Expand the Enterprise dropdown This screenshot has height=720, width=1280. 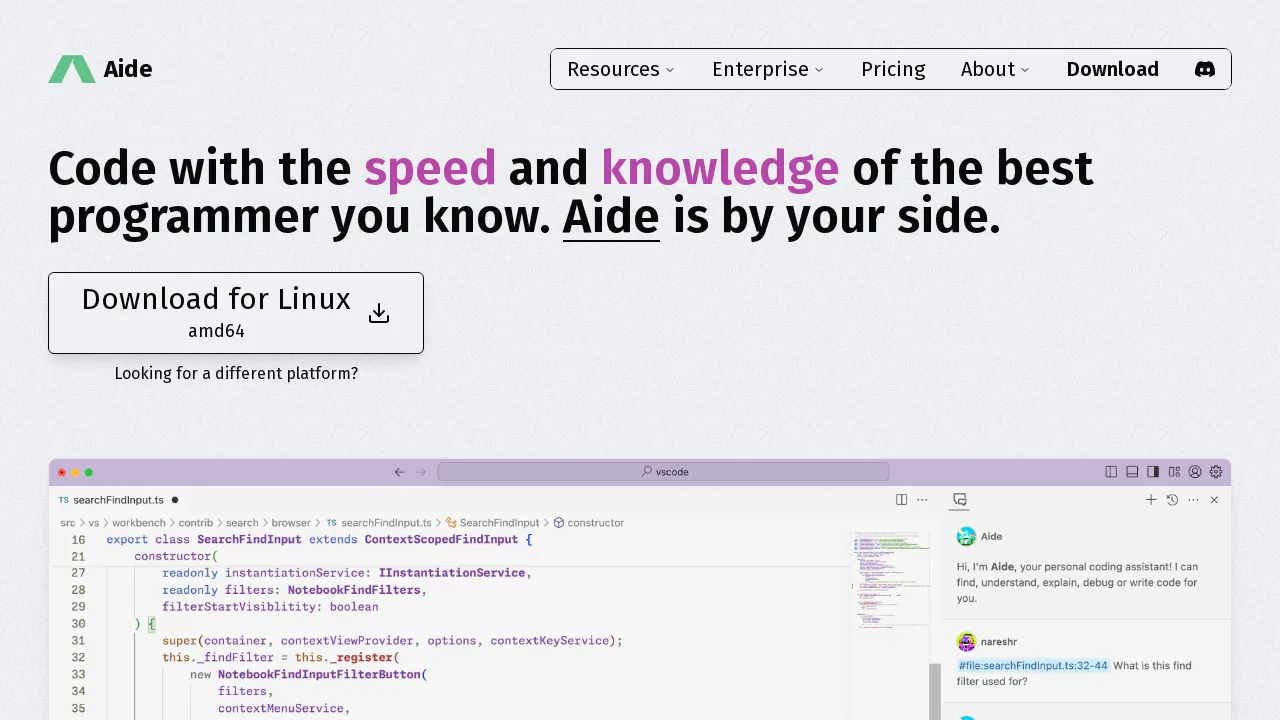pyautogui.click(x=767, y=69)
